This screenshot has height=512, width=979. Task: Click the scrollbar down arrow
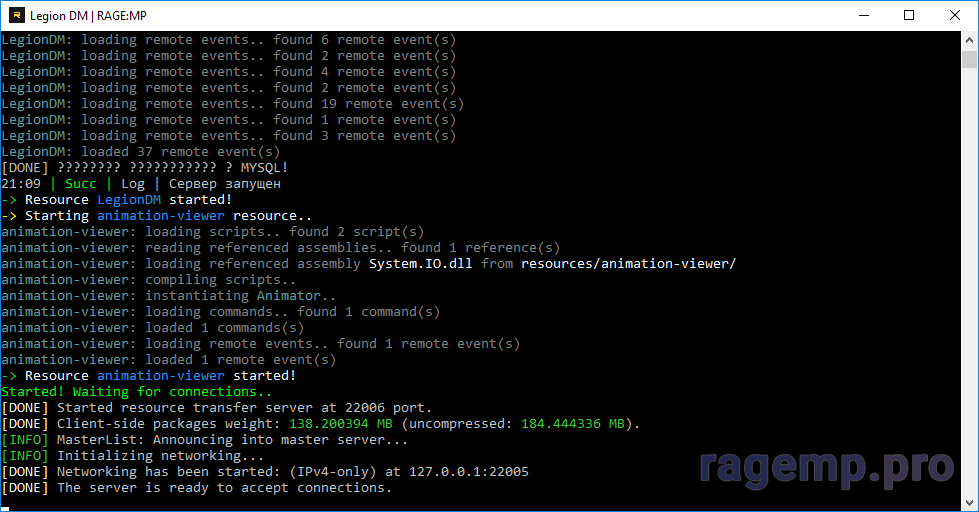point(969,503)
